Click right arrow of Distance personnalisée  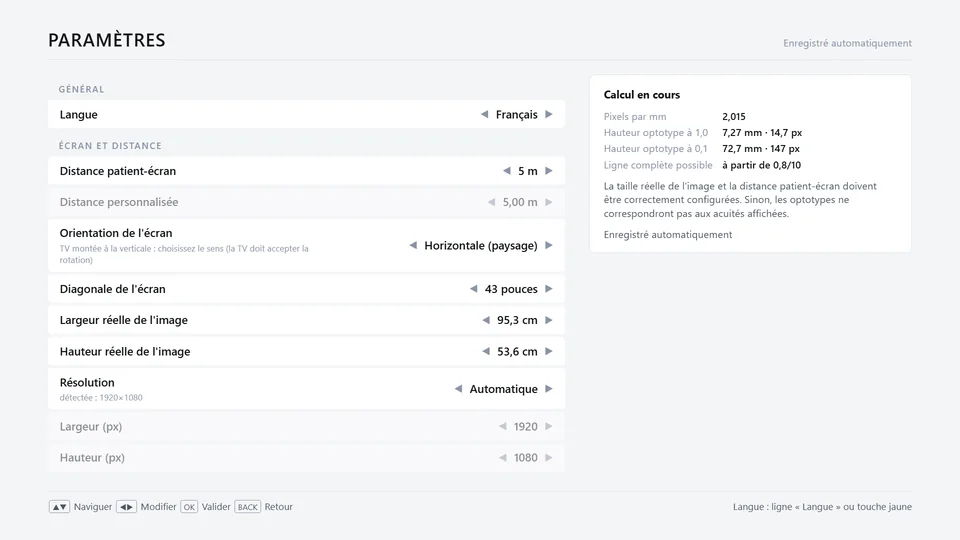[x=549, y=202]
